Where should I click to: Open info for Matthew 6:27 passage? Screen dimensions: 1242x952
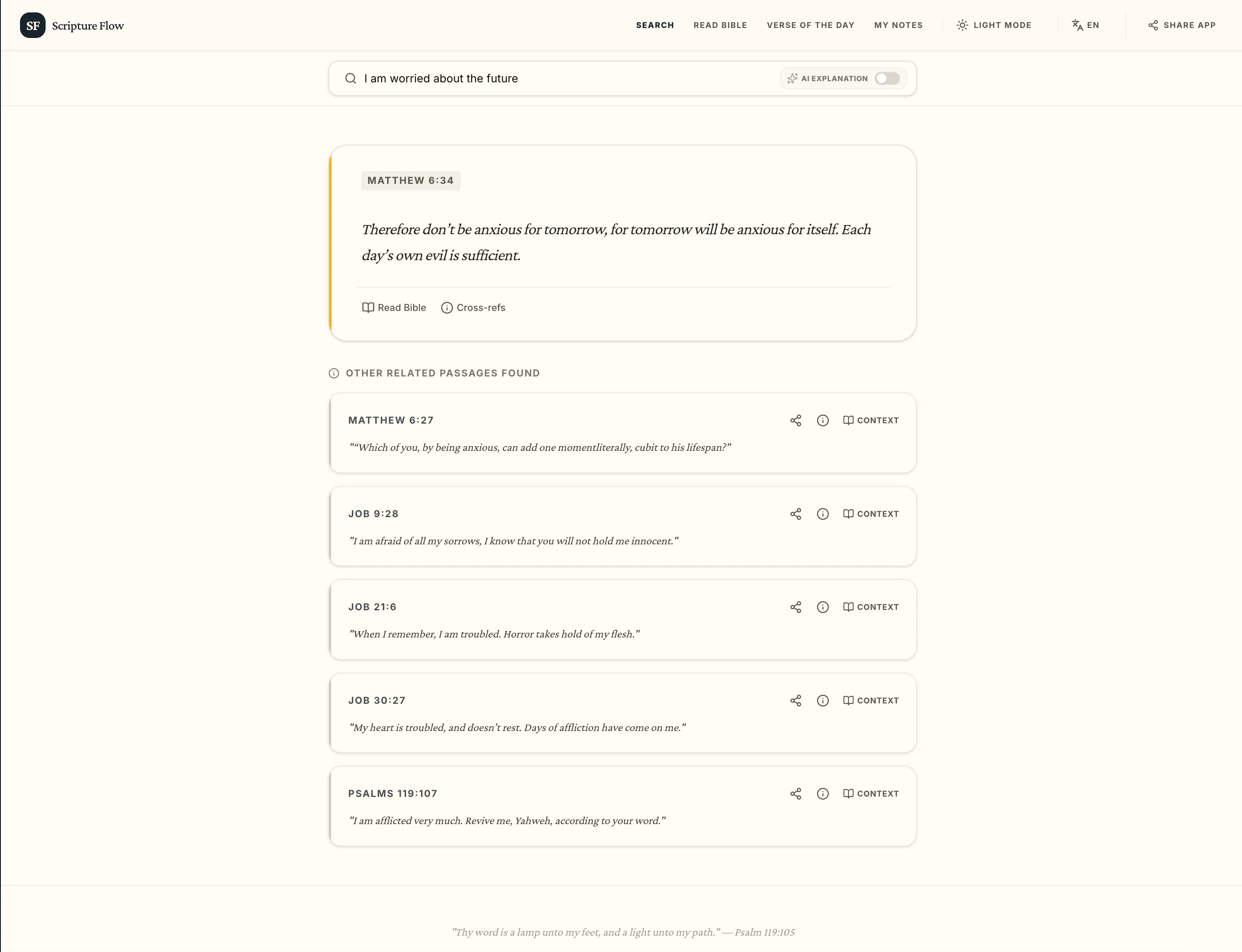(823, 420)
